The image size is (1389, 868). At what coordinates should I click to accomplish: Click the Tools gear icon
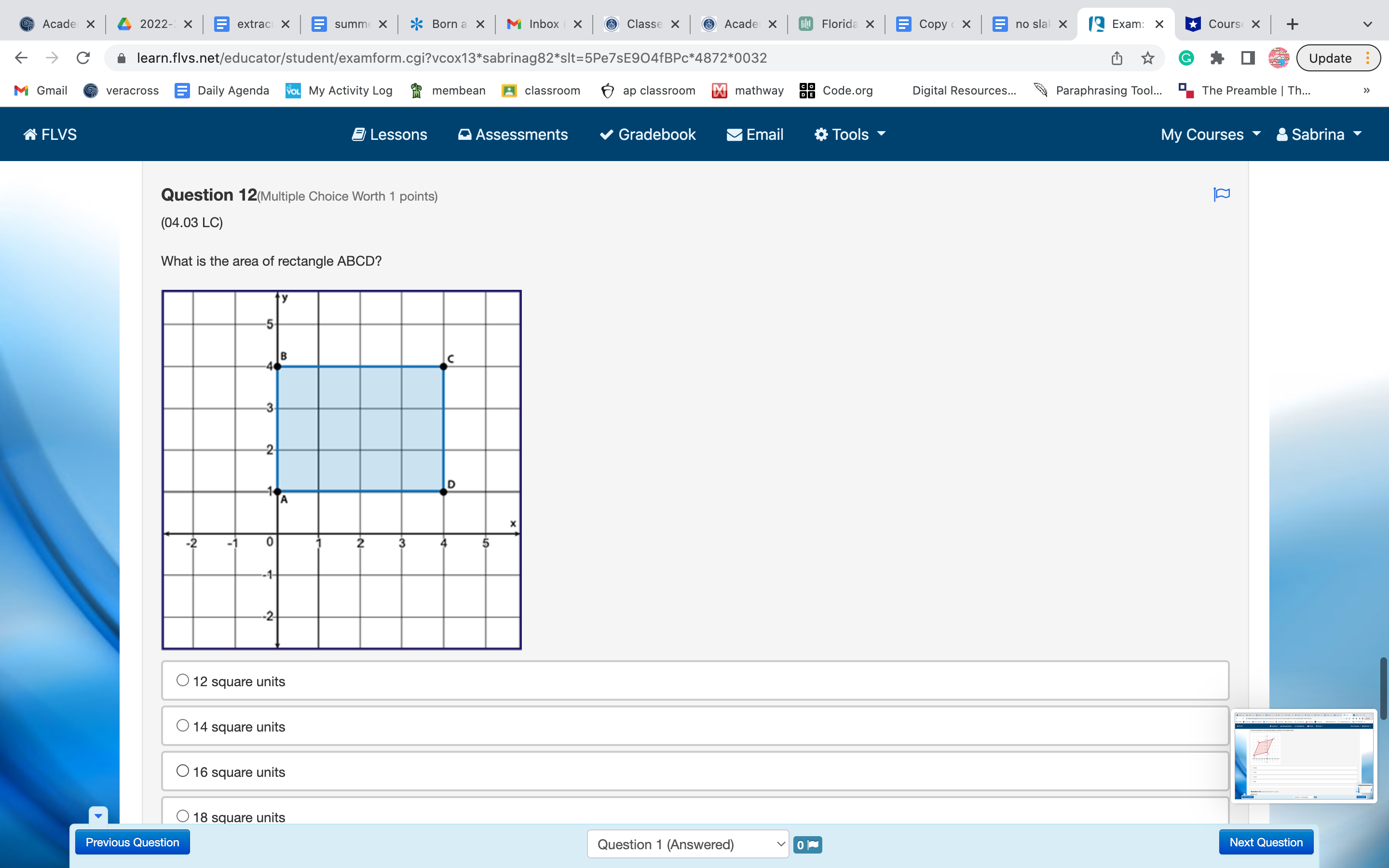click(x=819, y=134)
